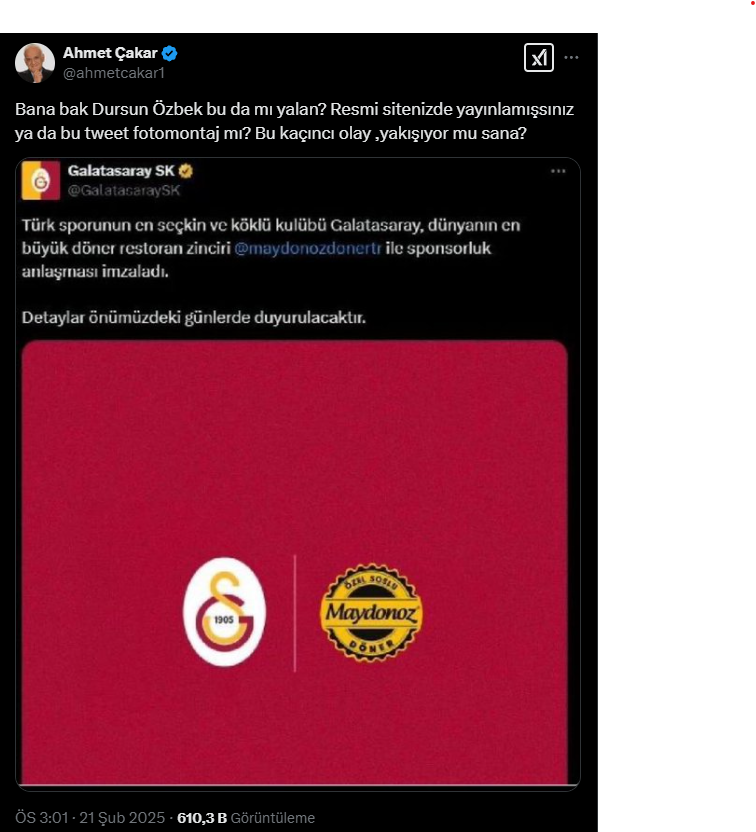Click the gold verified badge beside Galatasaray SK
756x832 pixels.
click(x=186, y=172)
